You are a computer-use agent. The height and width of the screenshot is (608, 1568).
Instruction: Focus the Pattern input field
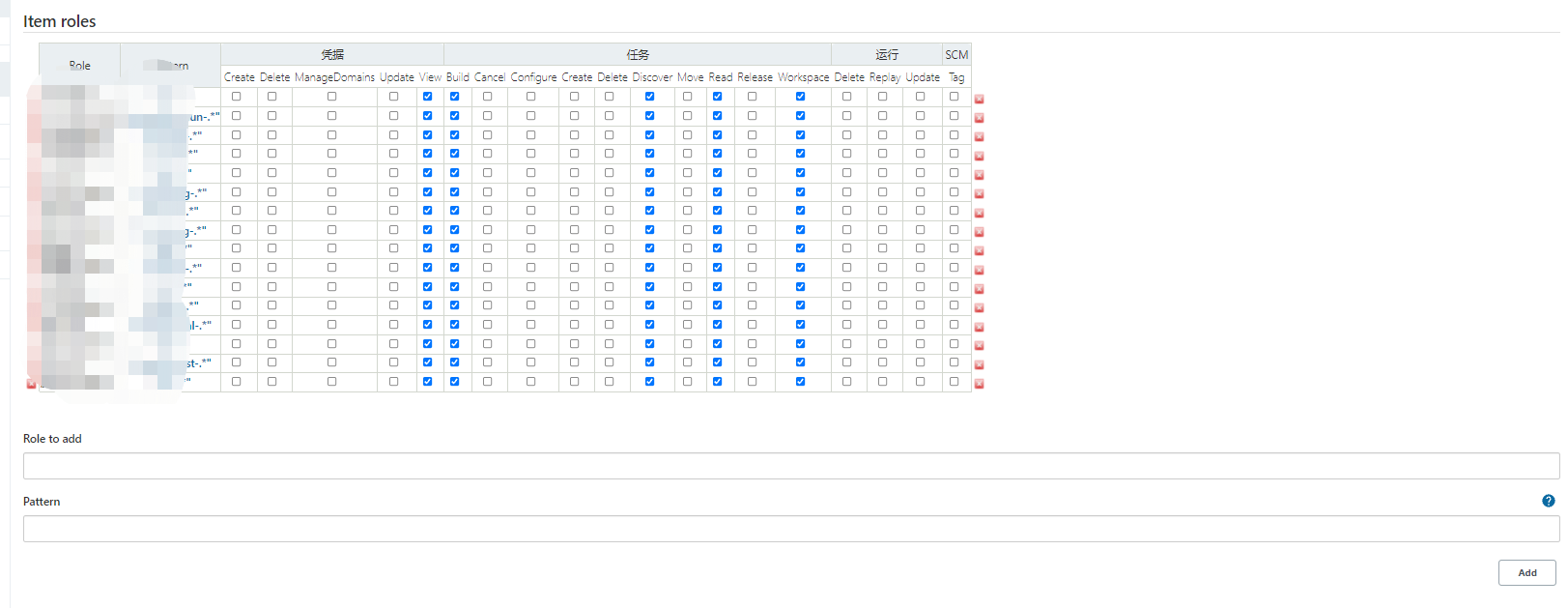[x=790, y=529]
